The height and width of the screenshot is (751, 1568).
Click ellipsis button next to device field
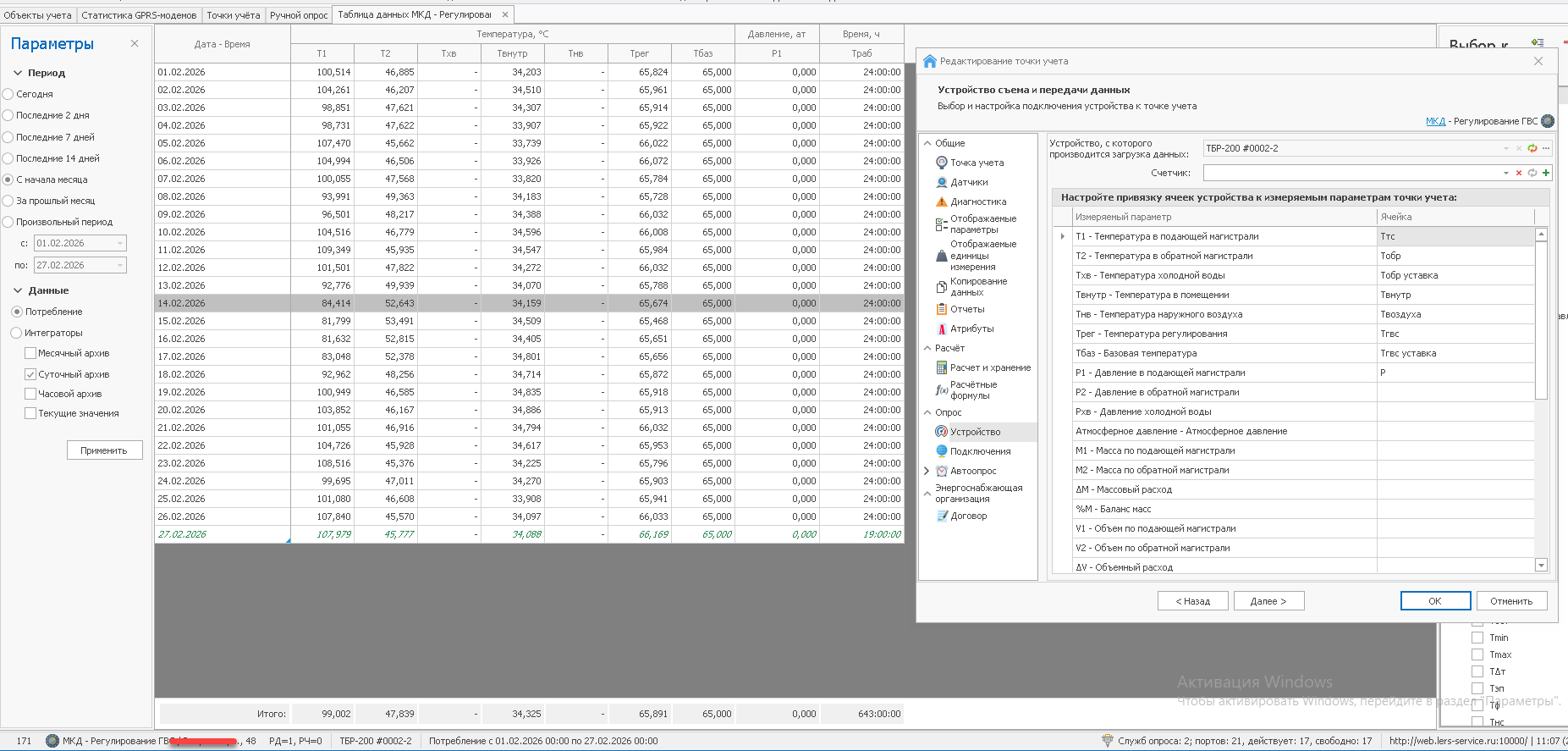(x=1546, y=148)
